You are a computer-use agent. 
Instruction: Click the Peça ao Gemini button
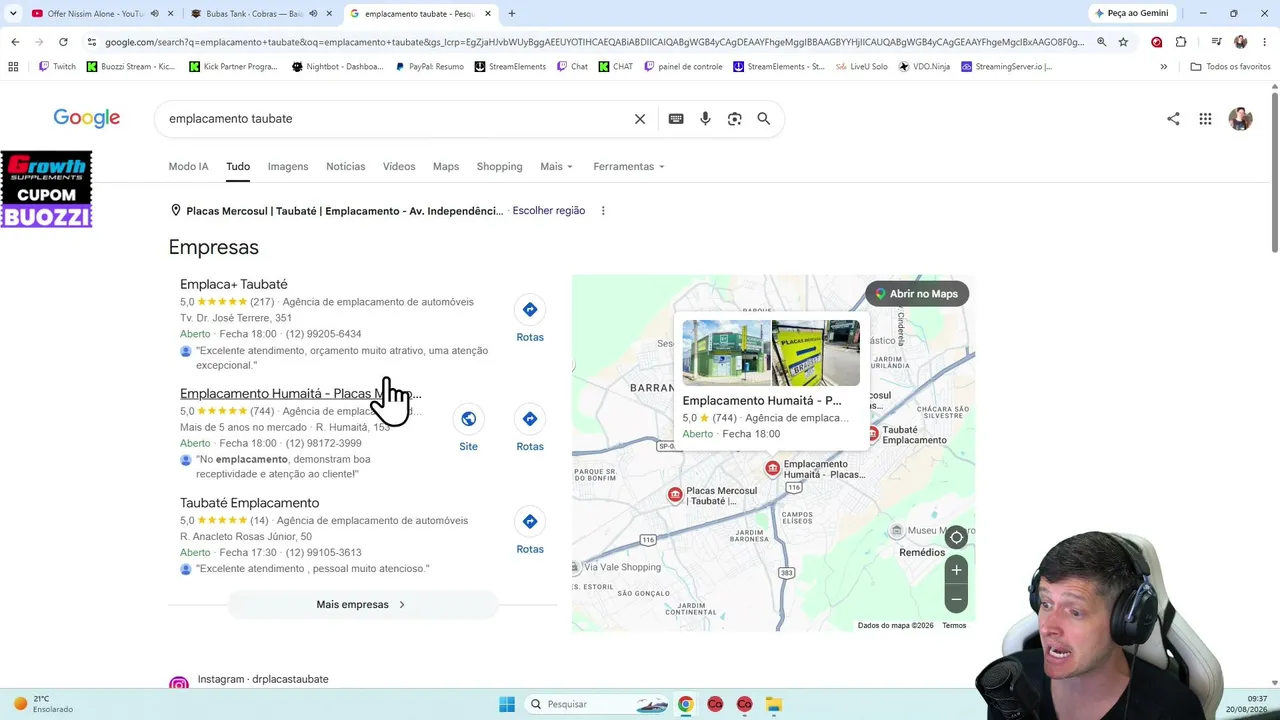tap(1132, 14)
